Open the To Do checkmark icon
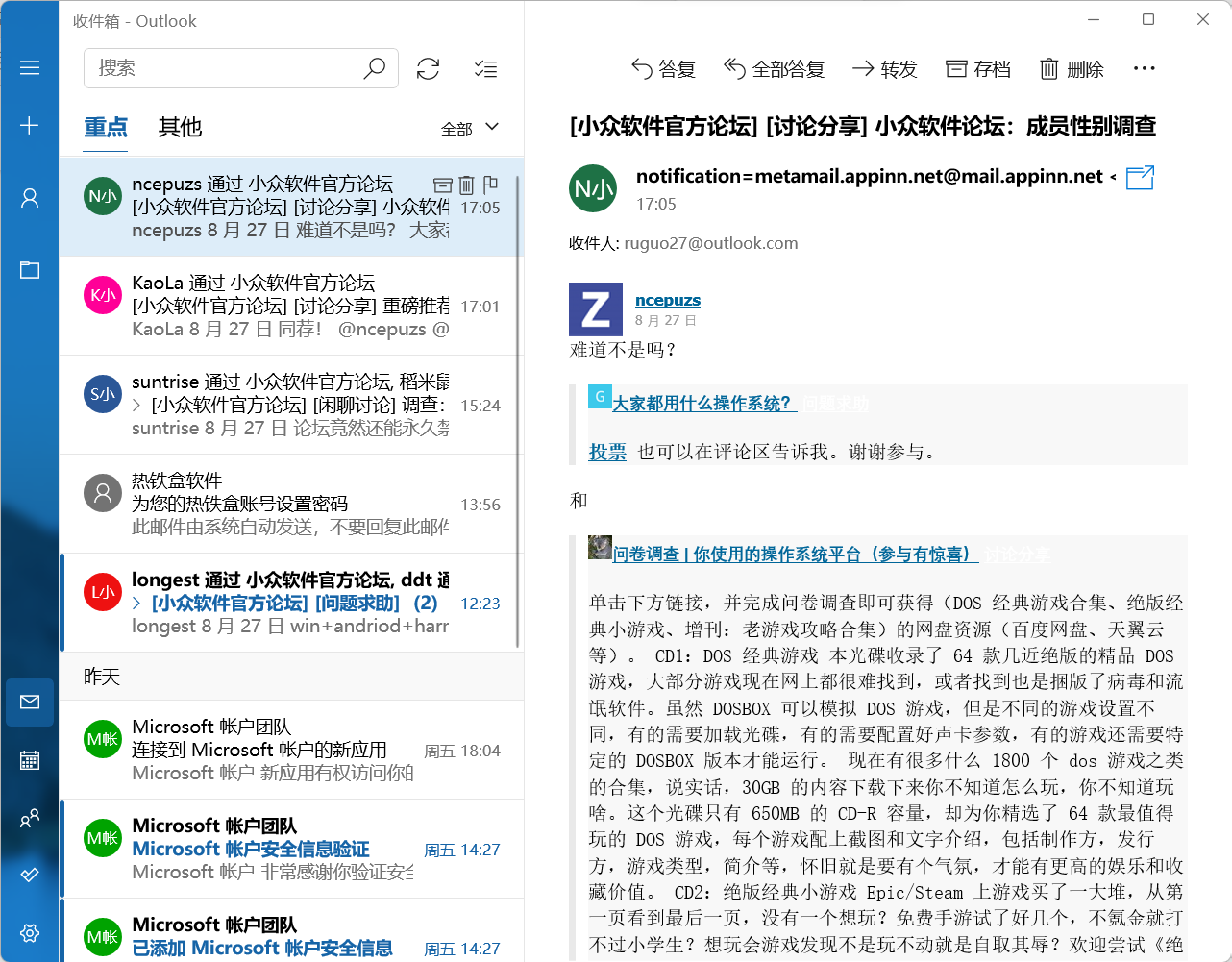 [30, 875]
